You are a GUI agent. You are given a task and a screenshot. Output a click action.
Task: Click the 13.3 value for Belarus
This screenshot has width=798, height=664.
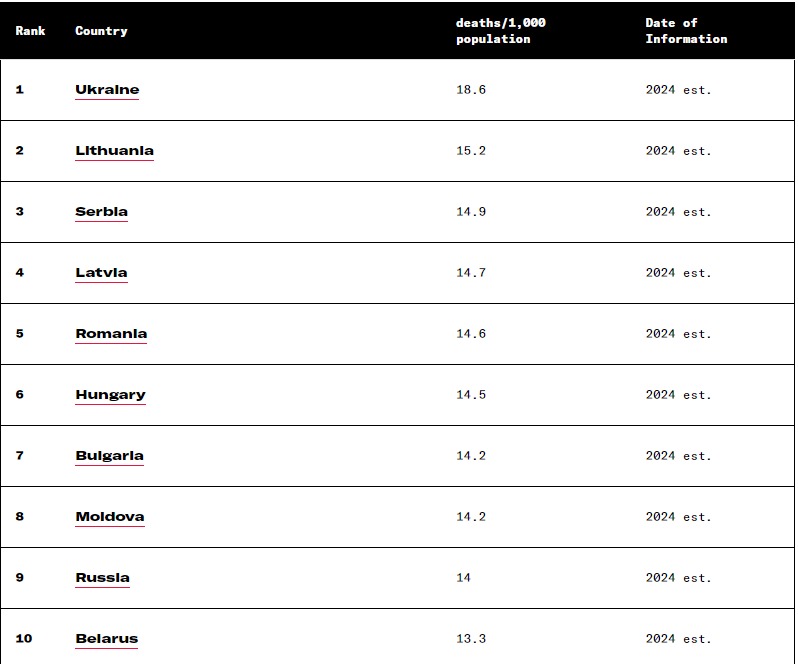pos(471,639)
